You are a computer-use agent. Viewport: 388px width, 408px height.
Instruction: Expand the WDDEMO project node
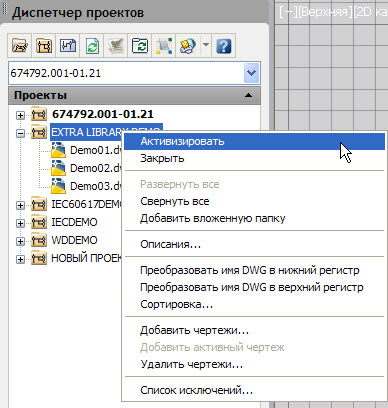[x=20, y=241]
